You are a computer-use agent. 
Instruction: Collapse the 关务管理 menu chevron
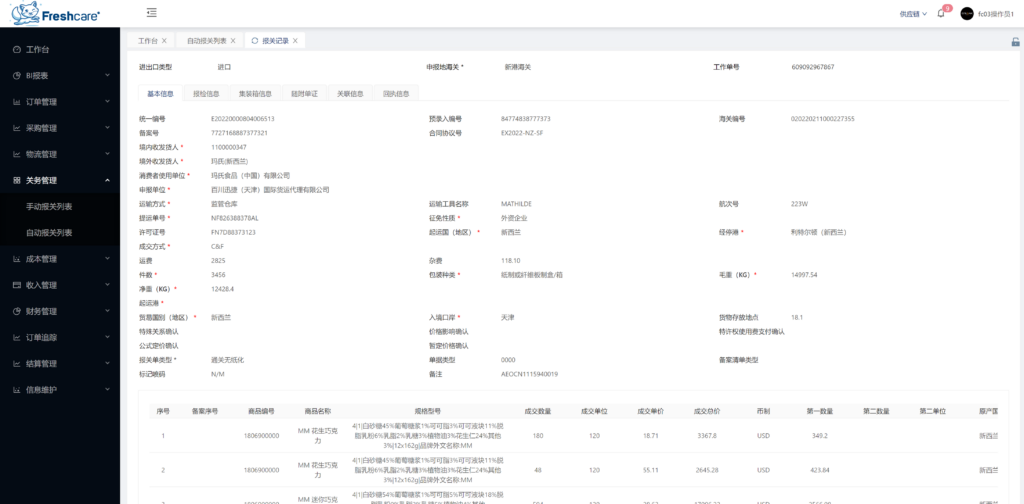(x=107, y=180)
